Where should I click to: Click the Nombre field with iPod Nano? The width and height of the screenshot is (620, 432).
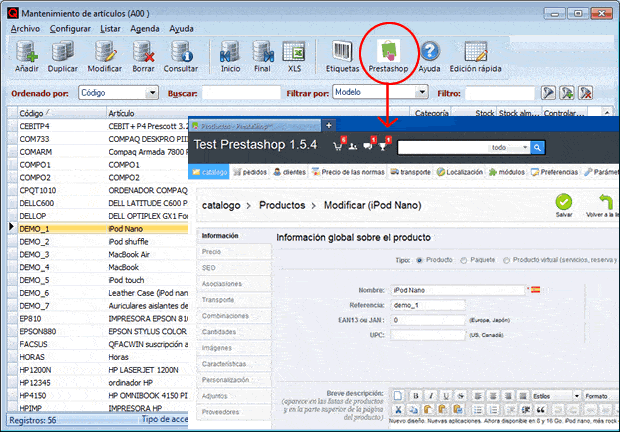(457, 290)
